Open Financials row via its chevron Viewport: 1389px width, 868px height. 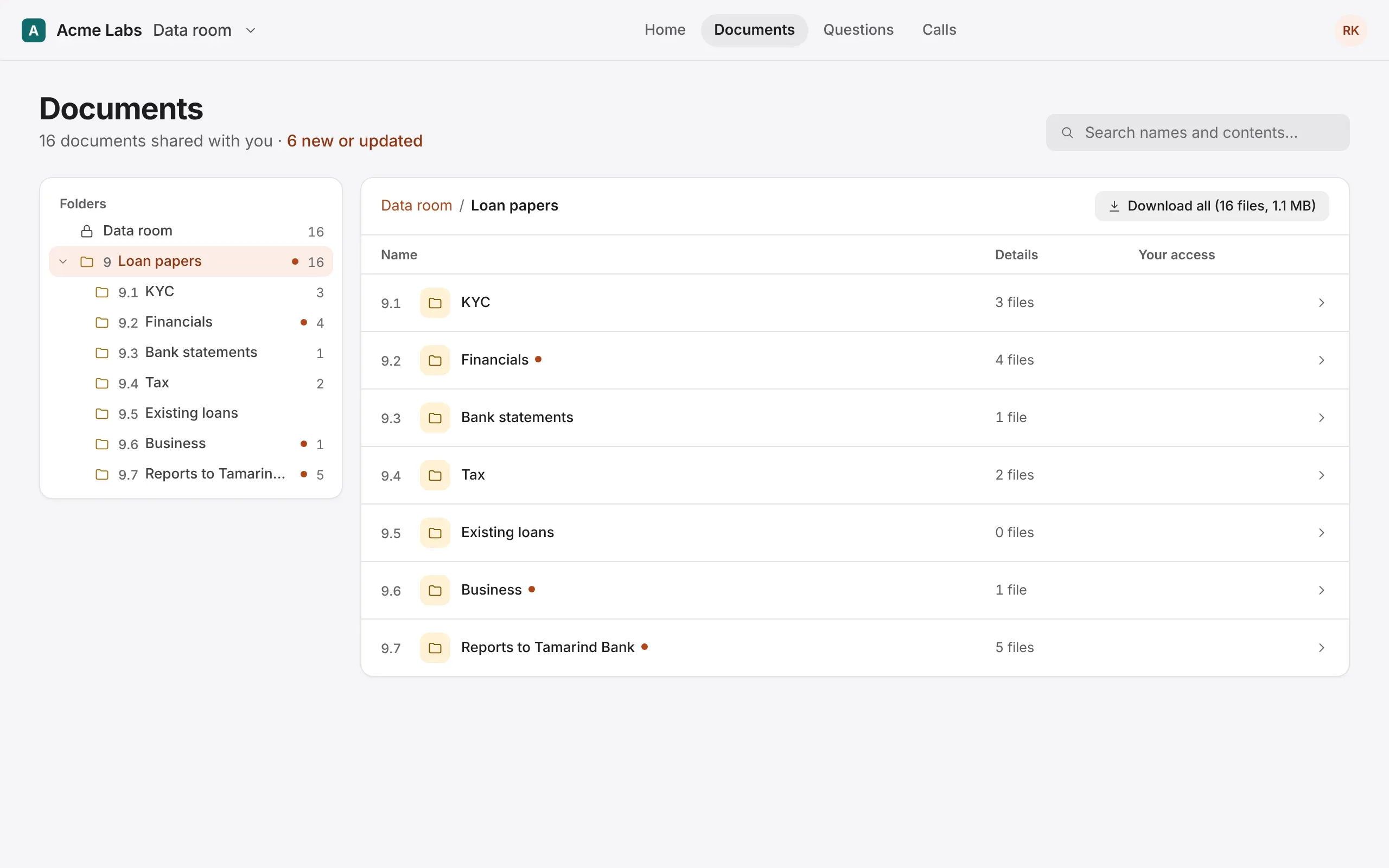(x=1321, y=360)
